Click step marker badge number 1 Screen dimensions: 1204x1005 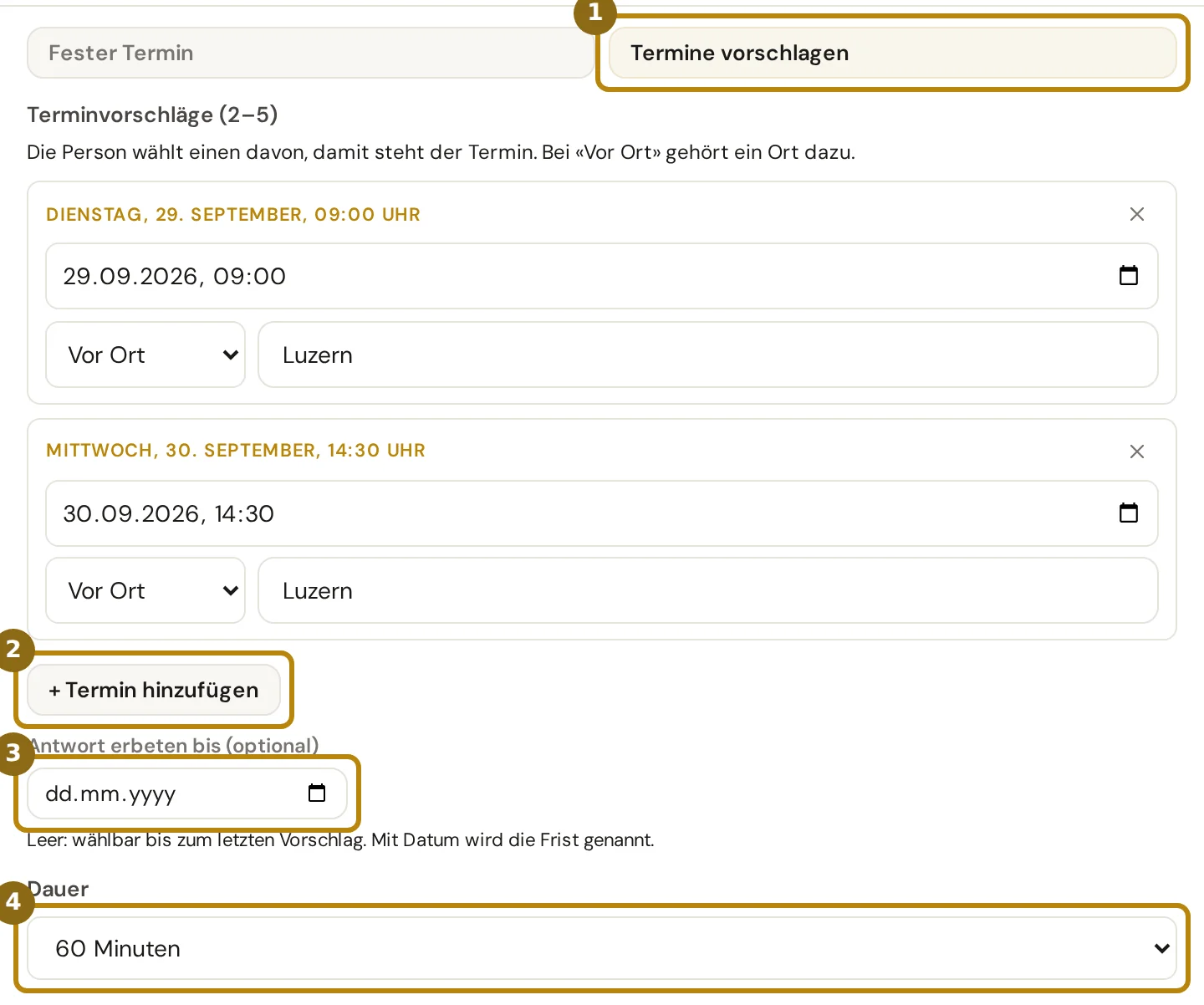click(595, 13)
